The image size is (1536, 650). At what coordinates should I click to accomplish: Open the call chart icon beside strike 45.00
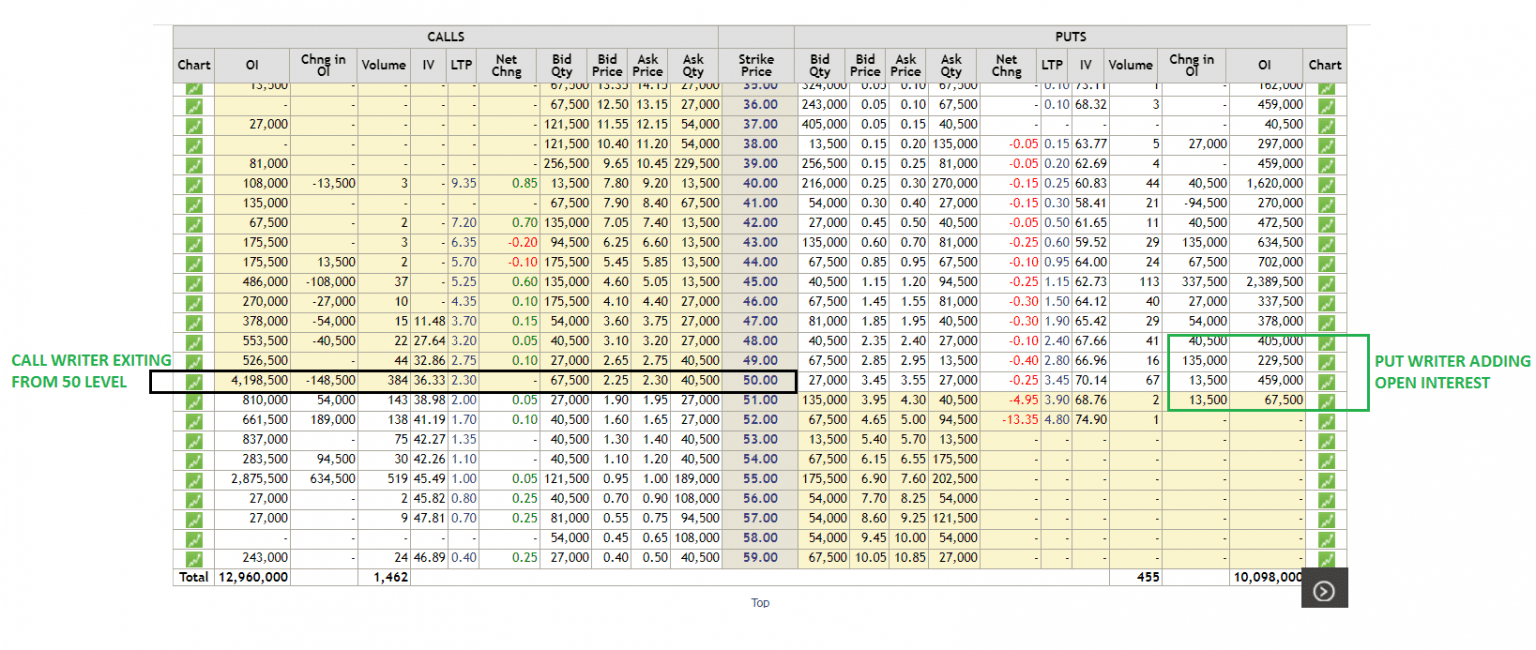click(x=193, y=281)
